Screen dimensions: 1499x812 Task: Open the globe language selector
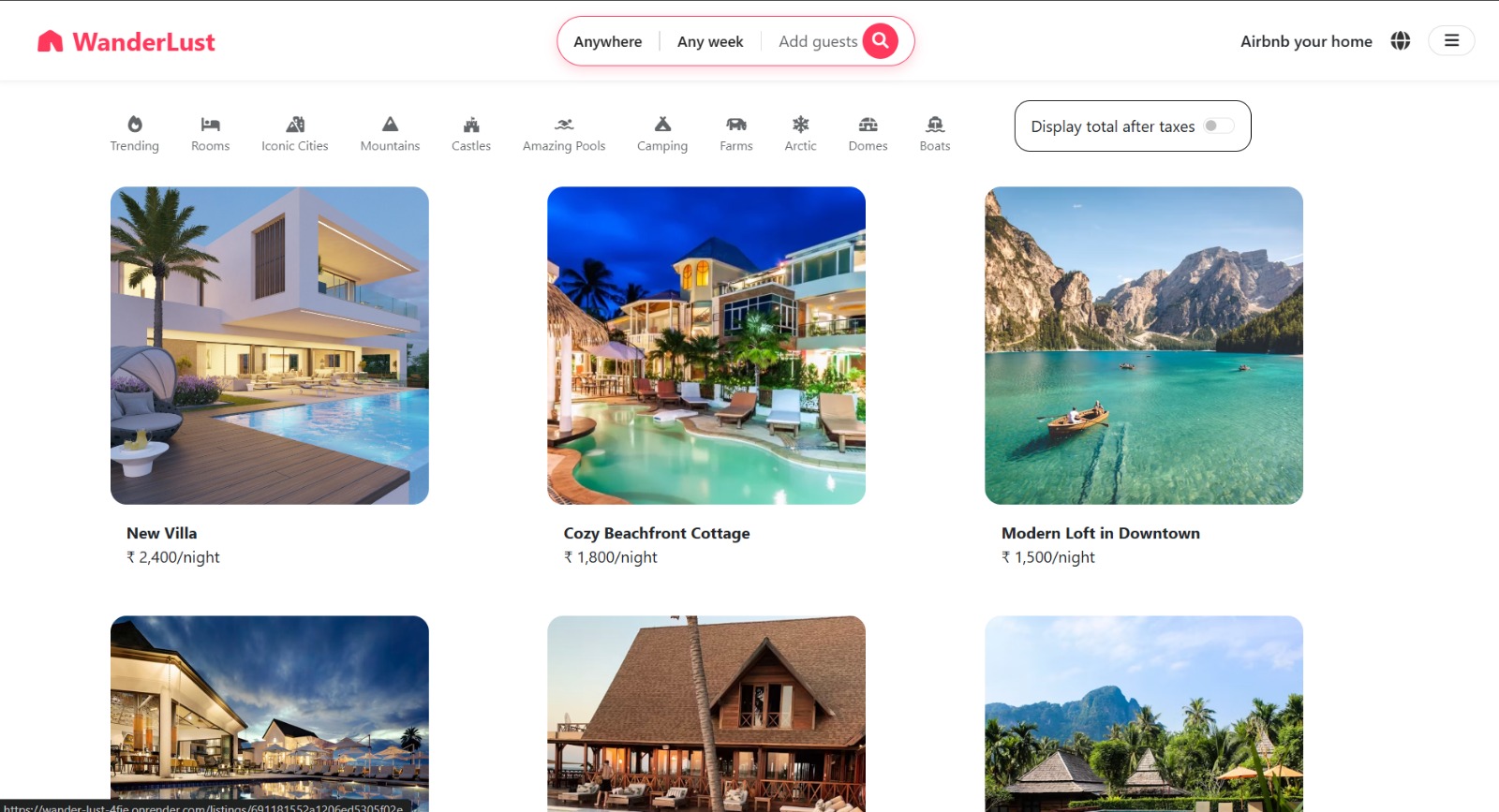[1401, 40]
